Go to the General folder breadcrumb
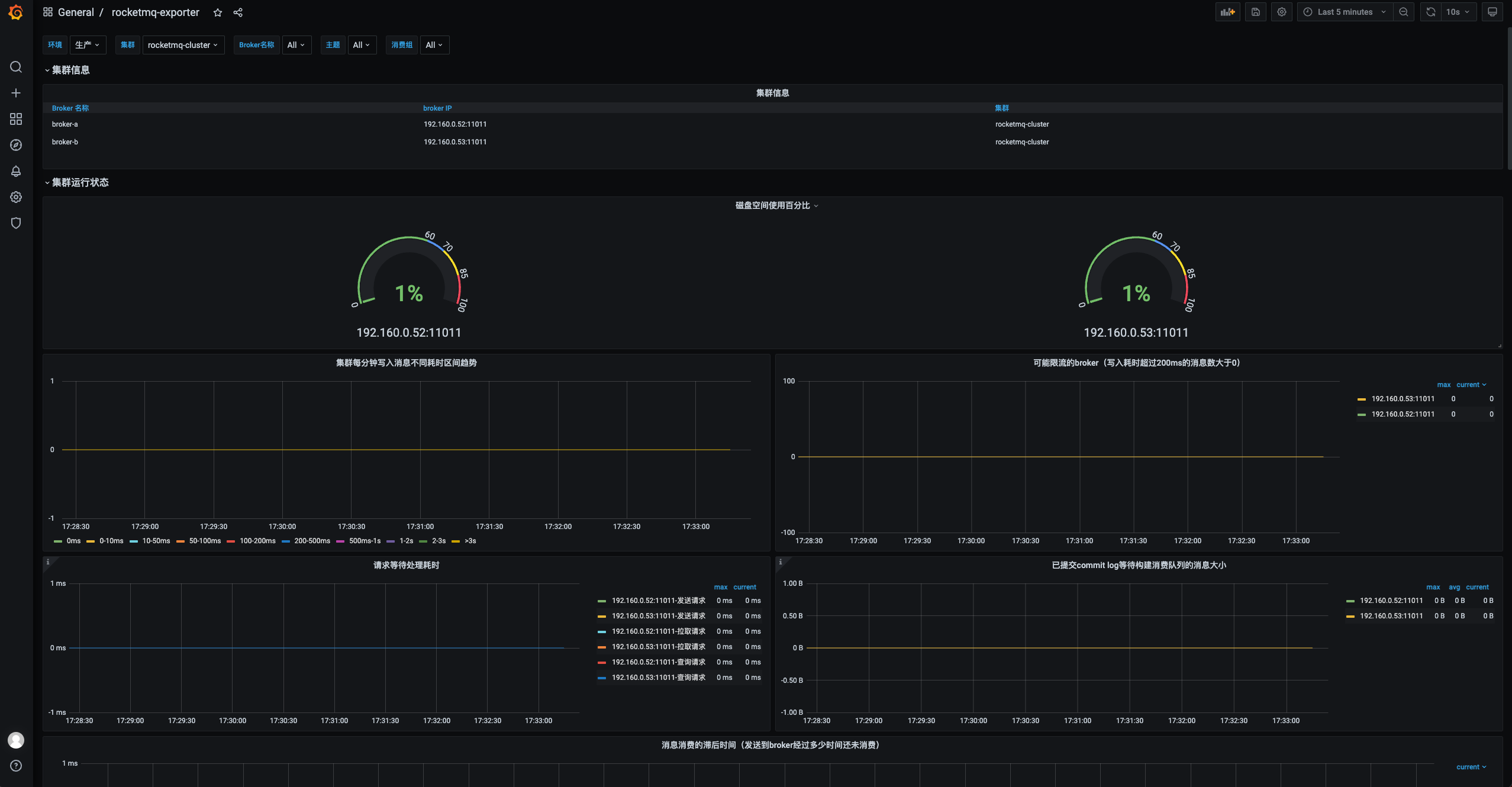Screen dimensions: 1512x787 click(76, 12)
